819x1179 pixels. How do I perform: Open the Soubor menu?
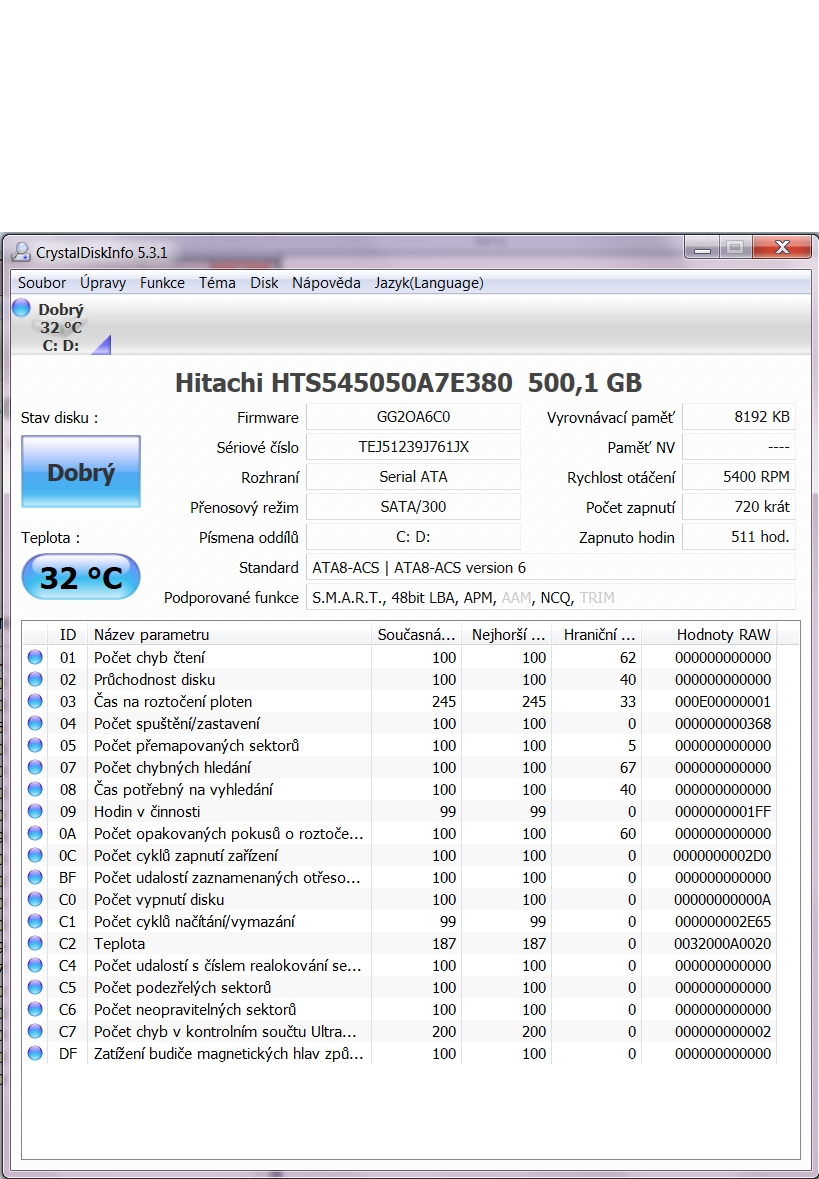pyautogui.click(x=42, y=283)
